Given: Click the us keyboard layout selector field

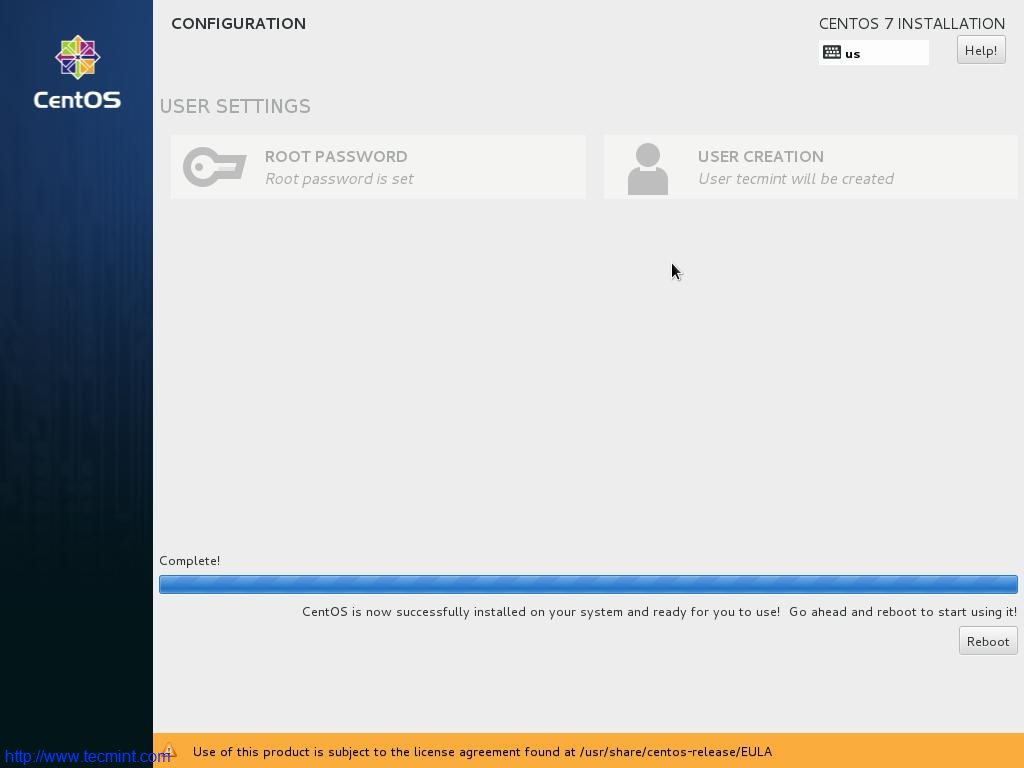Looking at the screenshot, I should 873,52.
